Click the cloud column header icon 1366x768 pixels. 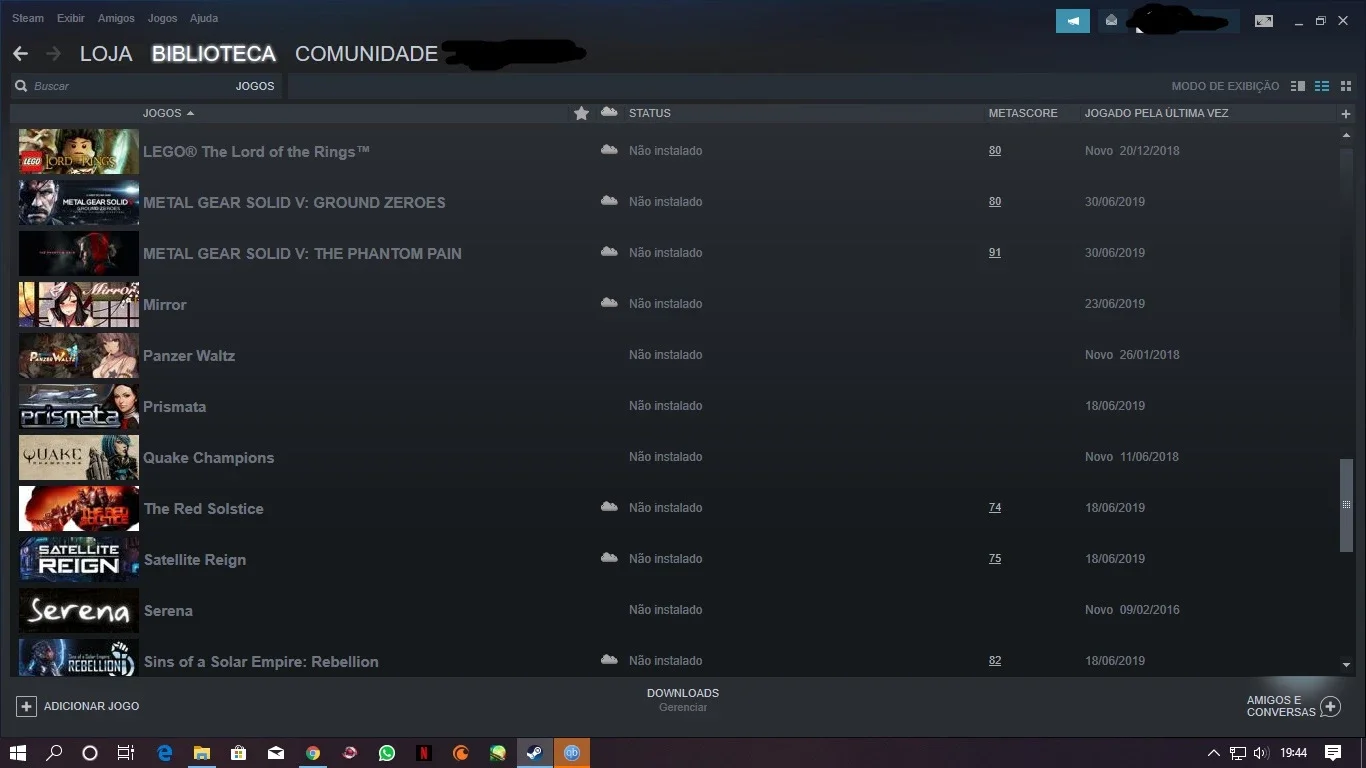coord(609,112)
